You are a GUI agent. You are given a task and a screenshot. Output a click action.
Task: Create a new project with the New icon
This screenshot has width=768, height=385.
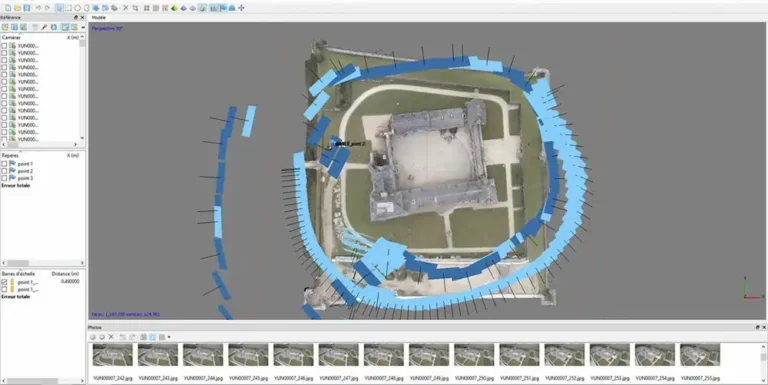(x=8, y=8)
